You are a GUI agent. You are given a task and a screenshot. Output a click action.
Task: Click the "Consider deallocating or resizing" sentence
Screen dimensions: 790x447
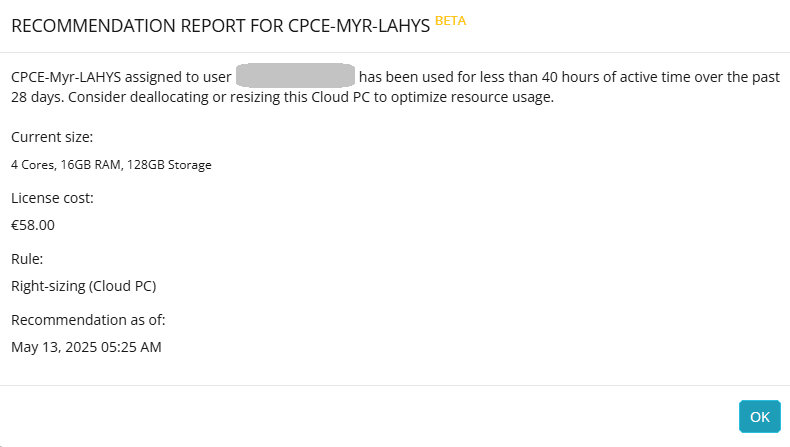tap(172, 98)
